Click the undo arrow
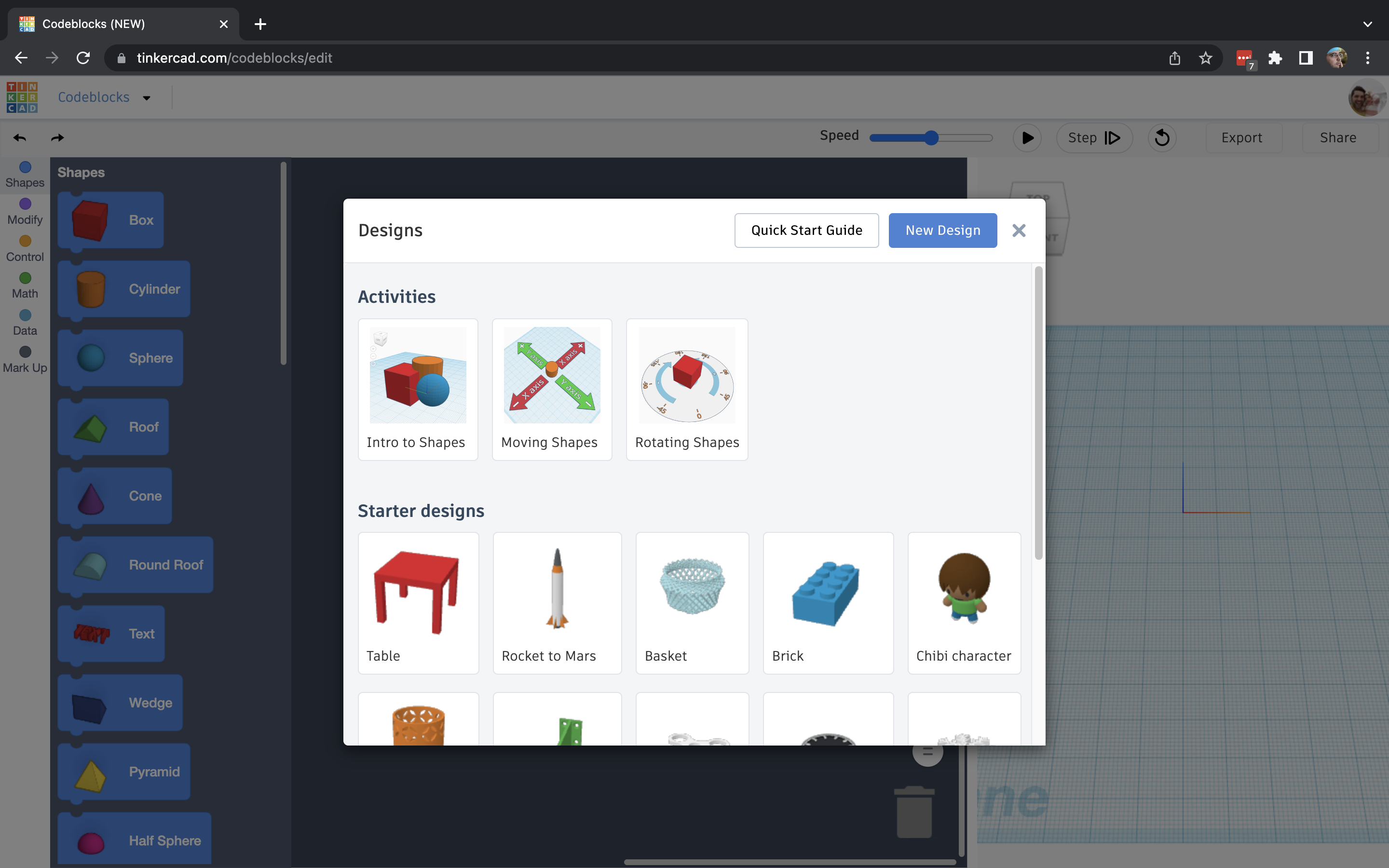The image size is (1389, 868). click(19, 138)
